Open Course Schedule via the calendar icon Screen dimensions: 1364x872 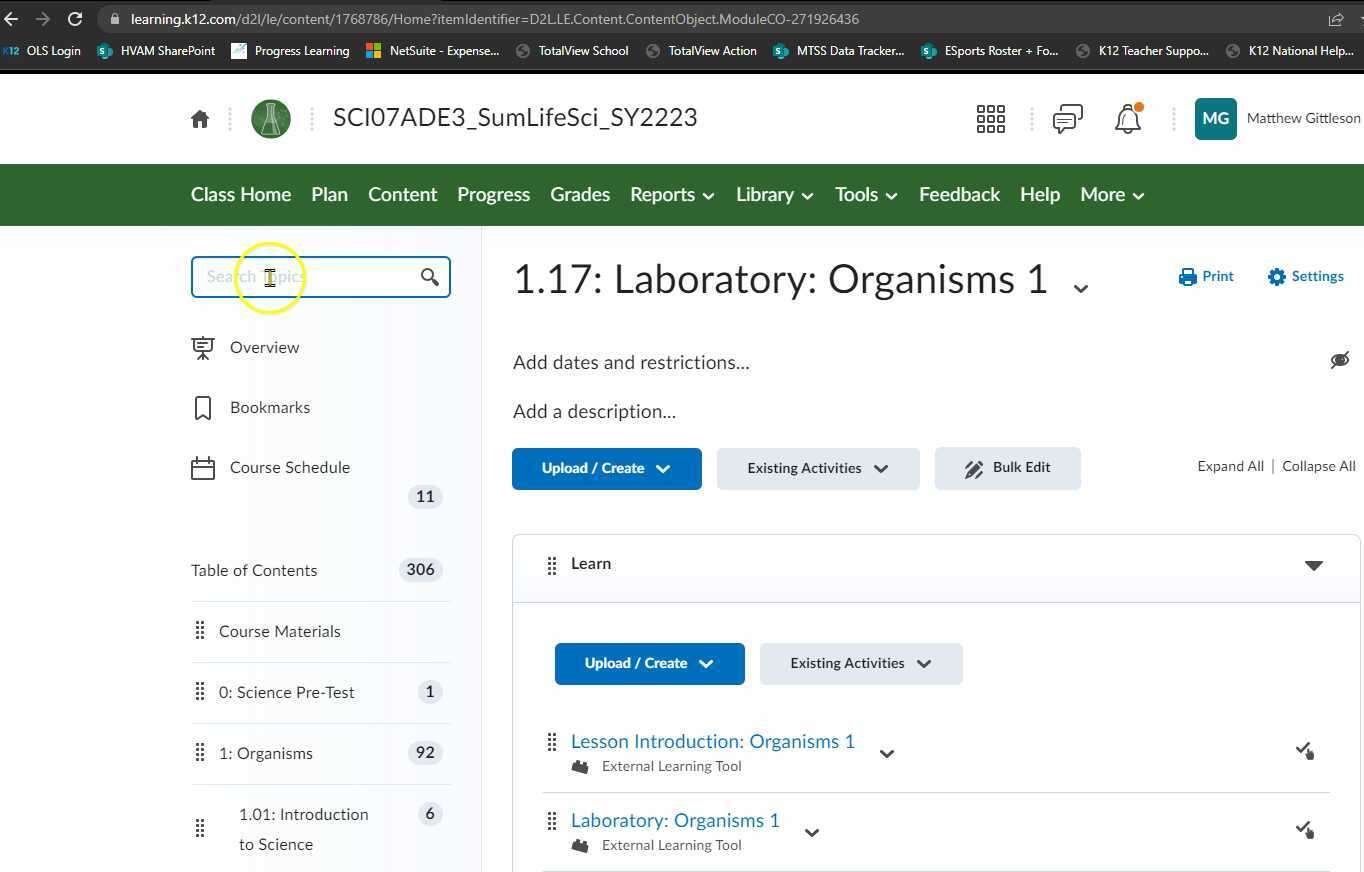(x=203, y=467)
